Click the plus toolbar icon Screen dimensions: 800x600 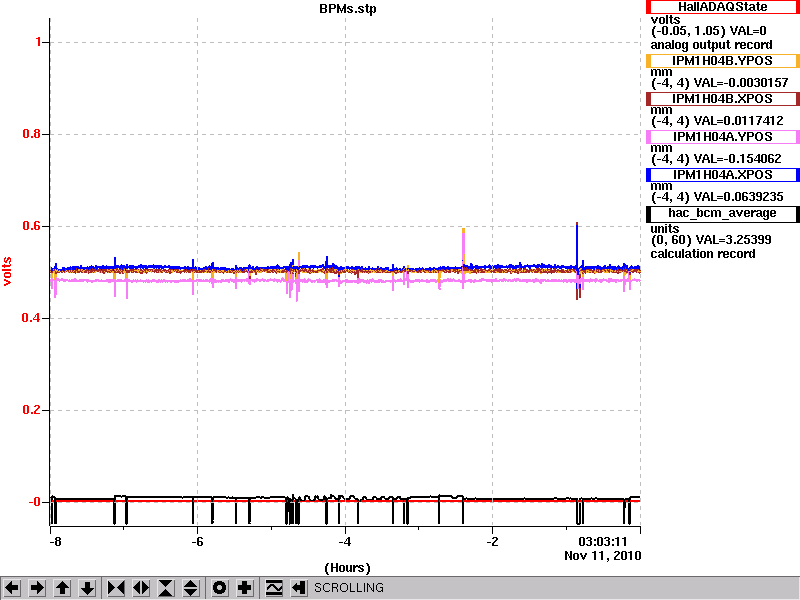click(x=244, y=588)
